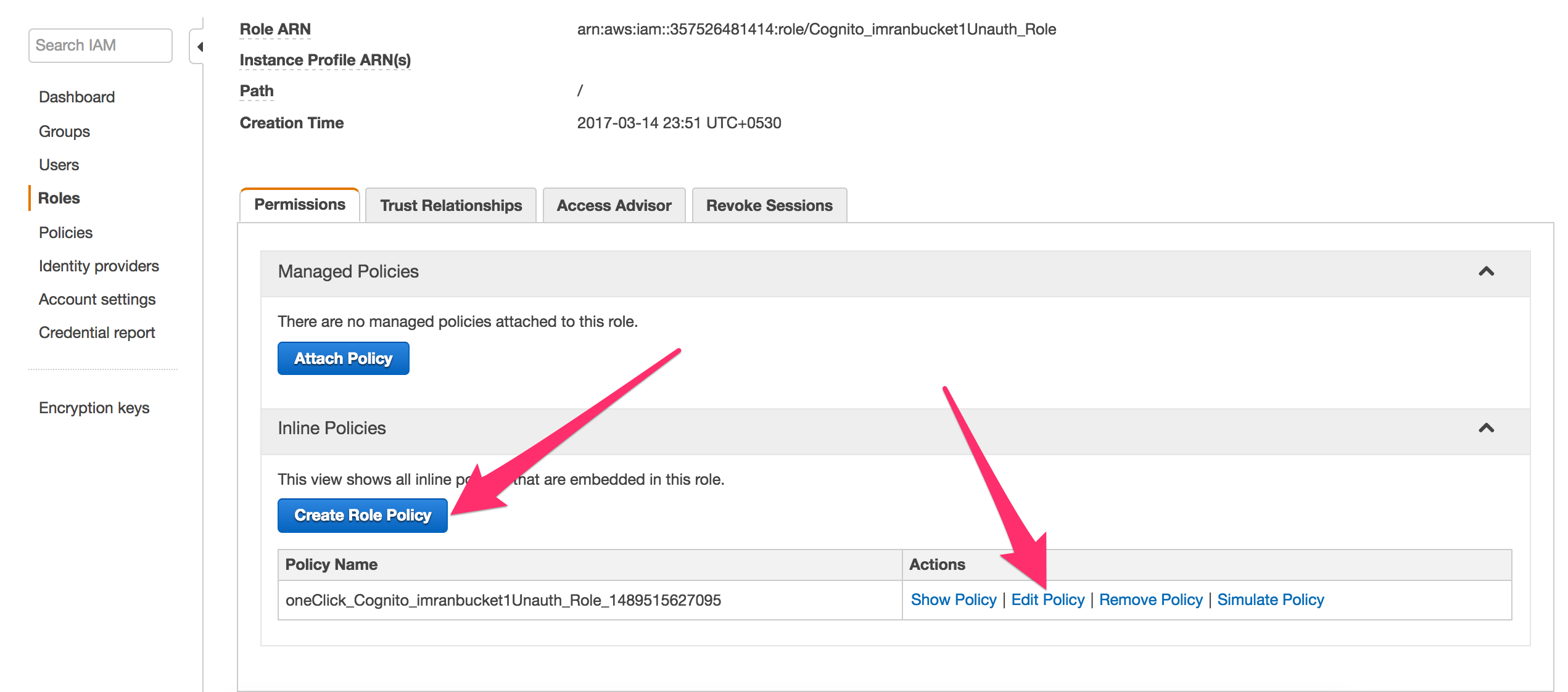
Task: Collapse the Managed Policies section chevron
Action: pyautogui.click(x=1486, y=272)
